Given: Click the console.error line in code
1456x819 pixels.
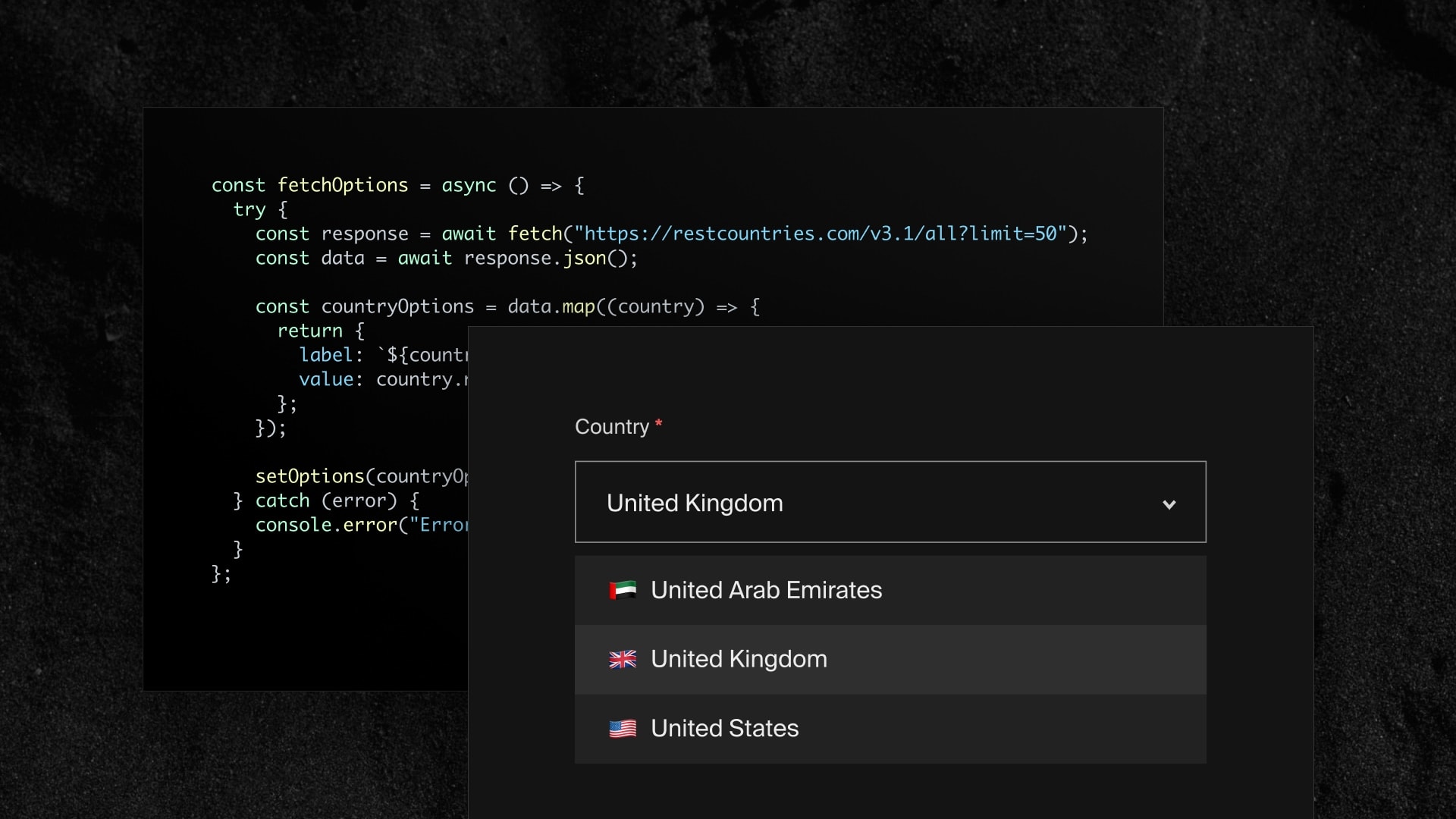Looking at the screenshot, I should [362, 525].
